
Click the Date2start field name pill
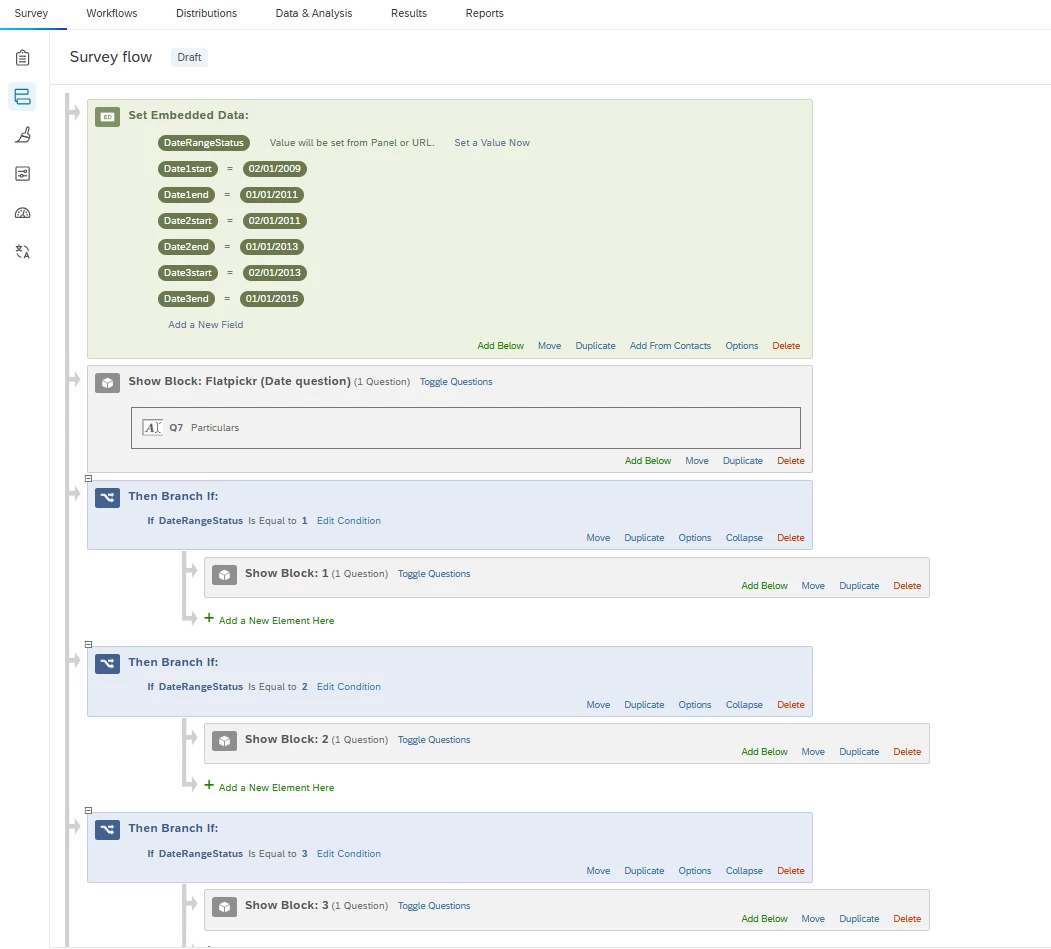pos(188,221)
